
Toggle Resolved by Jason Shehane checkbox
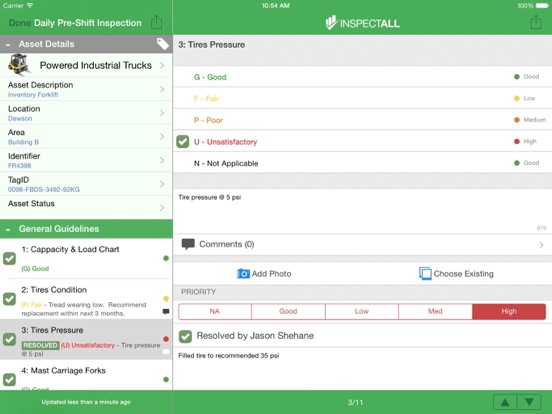point(186,336)
